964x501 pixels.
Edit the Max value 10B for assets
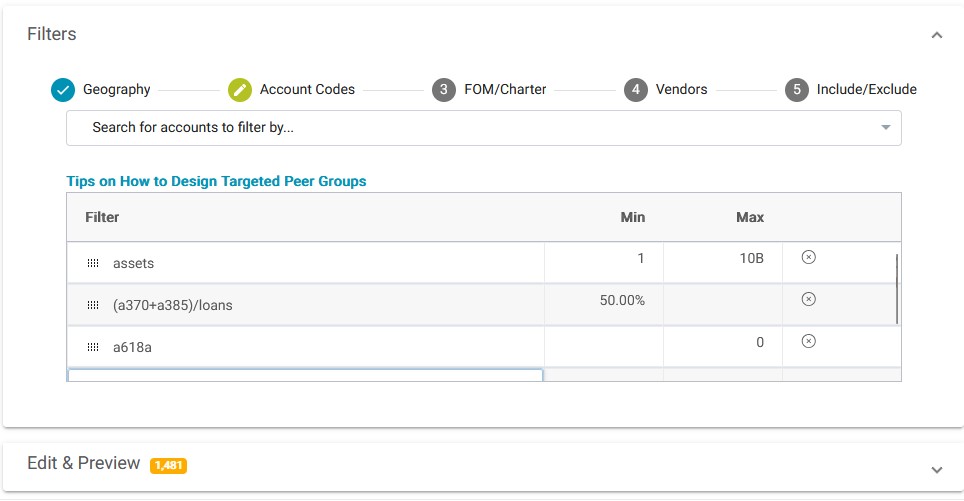coord(722,259)
